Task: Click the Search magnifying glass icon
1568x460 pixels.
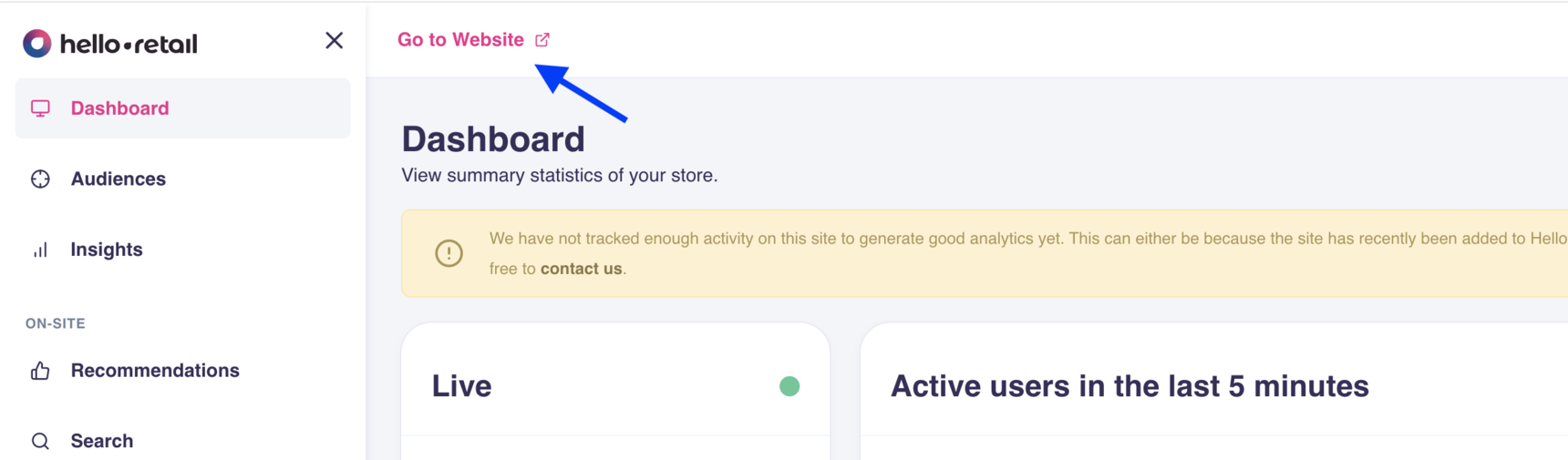Action: [x=40, y=441]
